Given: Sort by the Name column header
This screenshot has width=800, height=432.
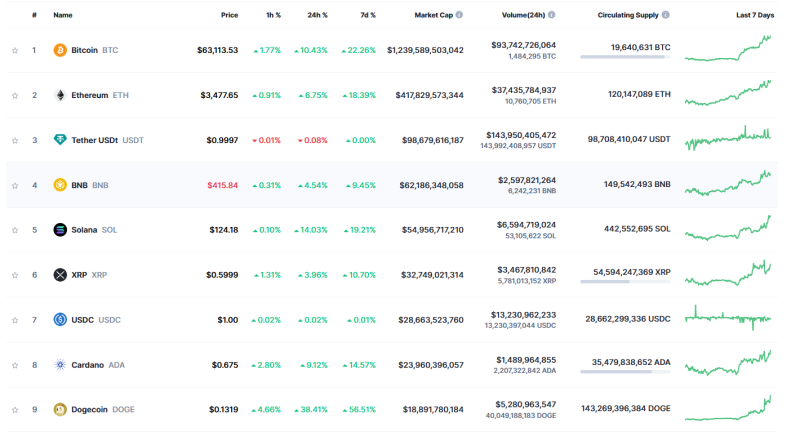Looking at the screenshot, I should pyautogui.click(x=63, y=15).
